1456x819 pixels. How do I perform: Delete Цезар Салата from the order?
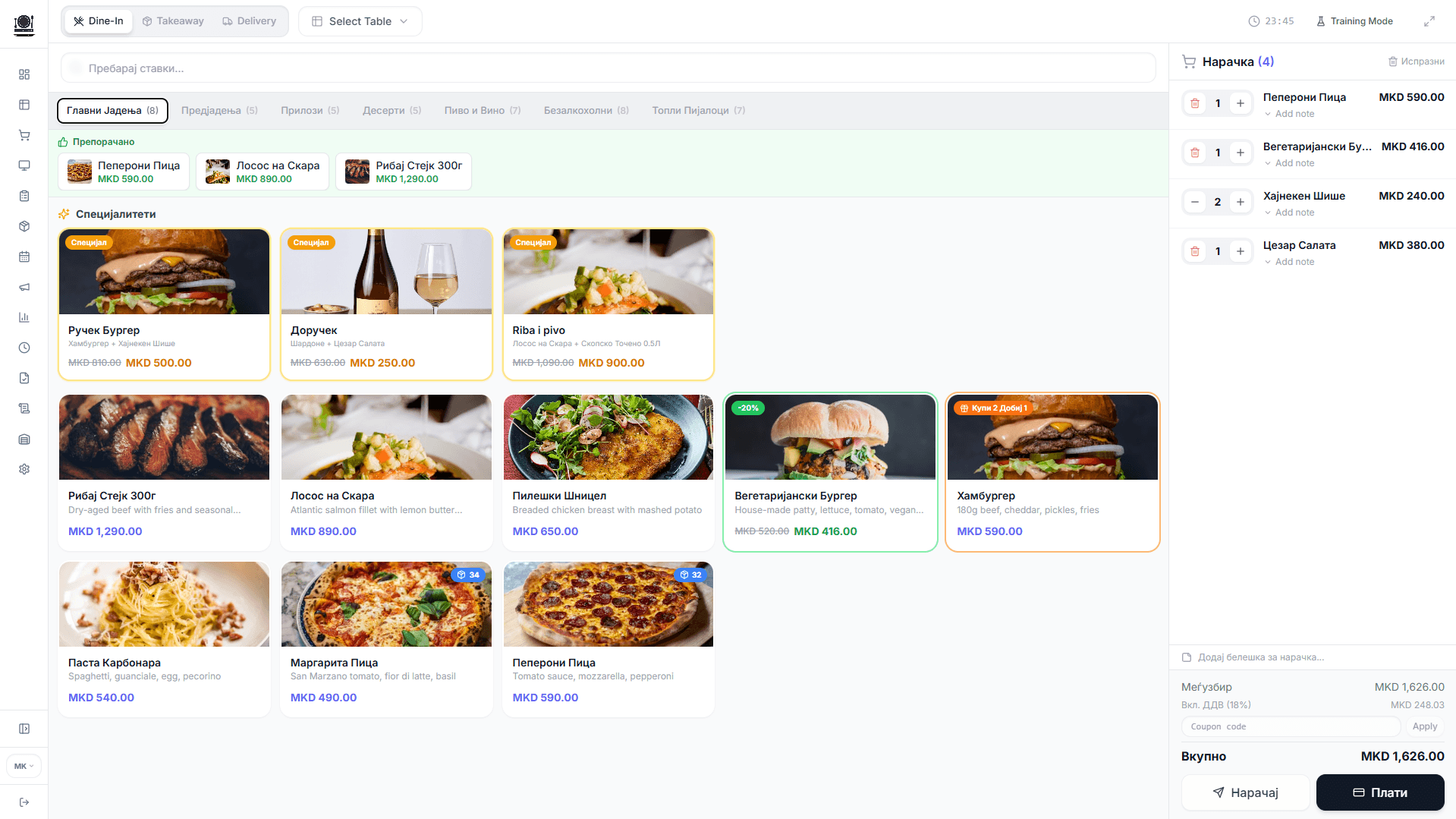tap(1195, 251)
